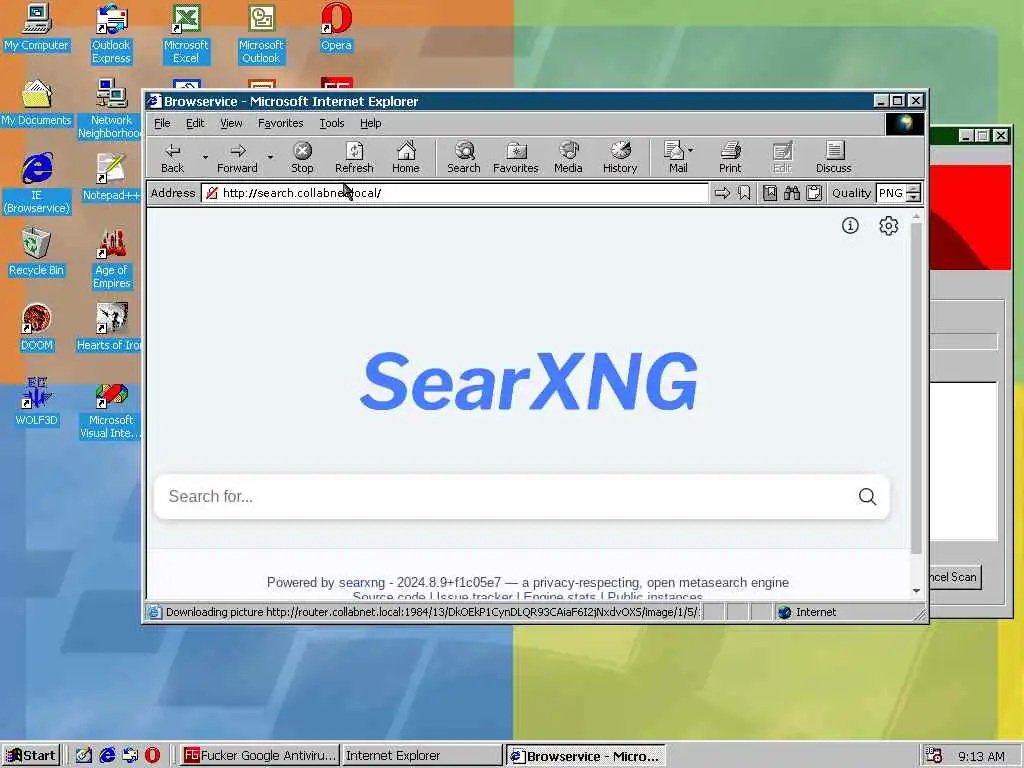Launch Opera from the quick launch bar
1024x768 pixels.
(152, 756)
